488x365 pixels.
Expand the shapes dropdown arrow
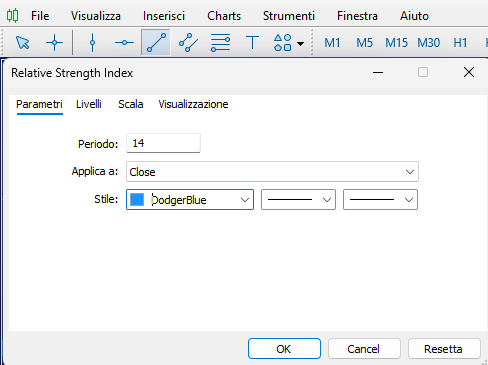pyautogui.click(x=300, y=44)
